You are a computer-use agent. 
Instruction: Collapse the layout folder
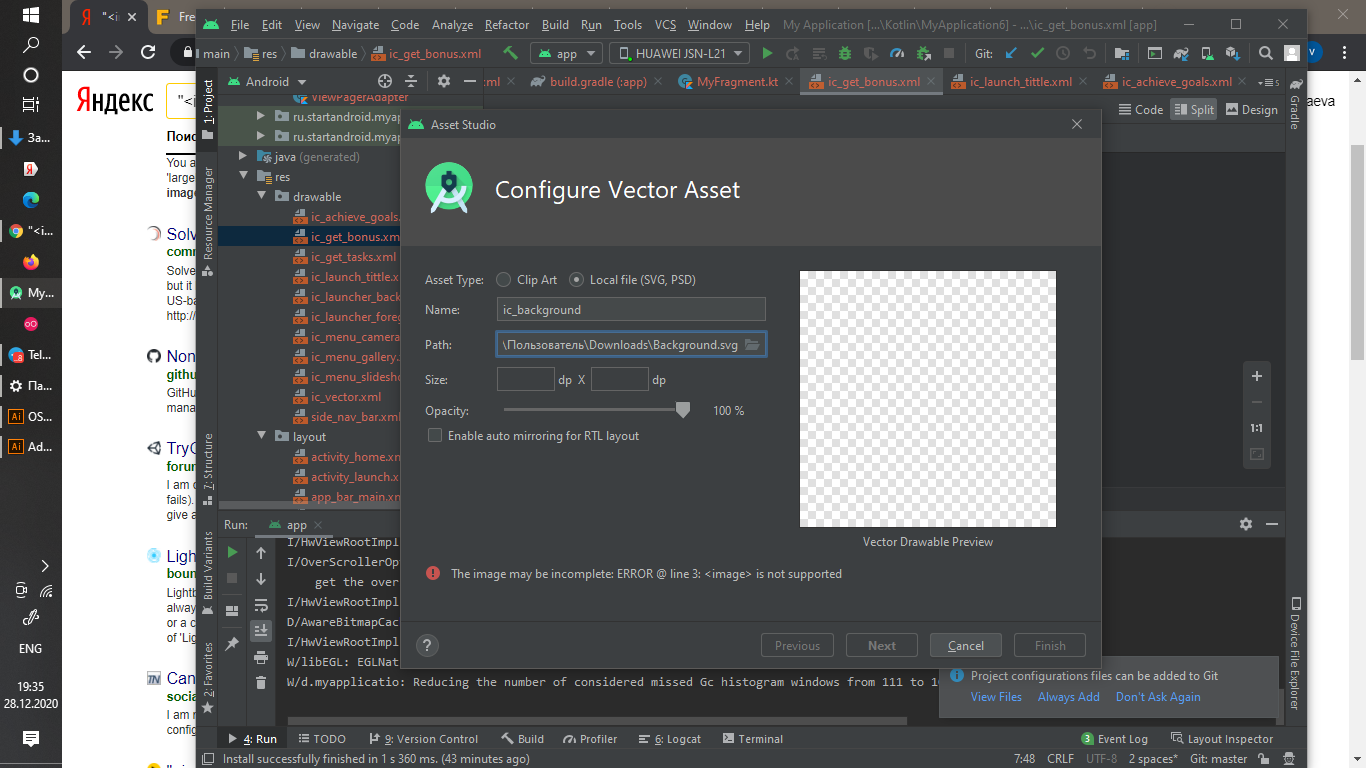coord(261,437)
